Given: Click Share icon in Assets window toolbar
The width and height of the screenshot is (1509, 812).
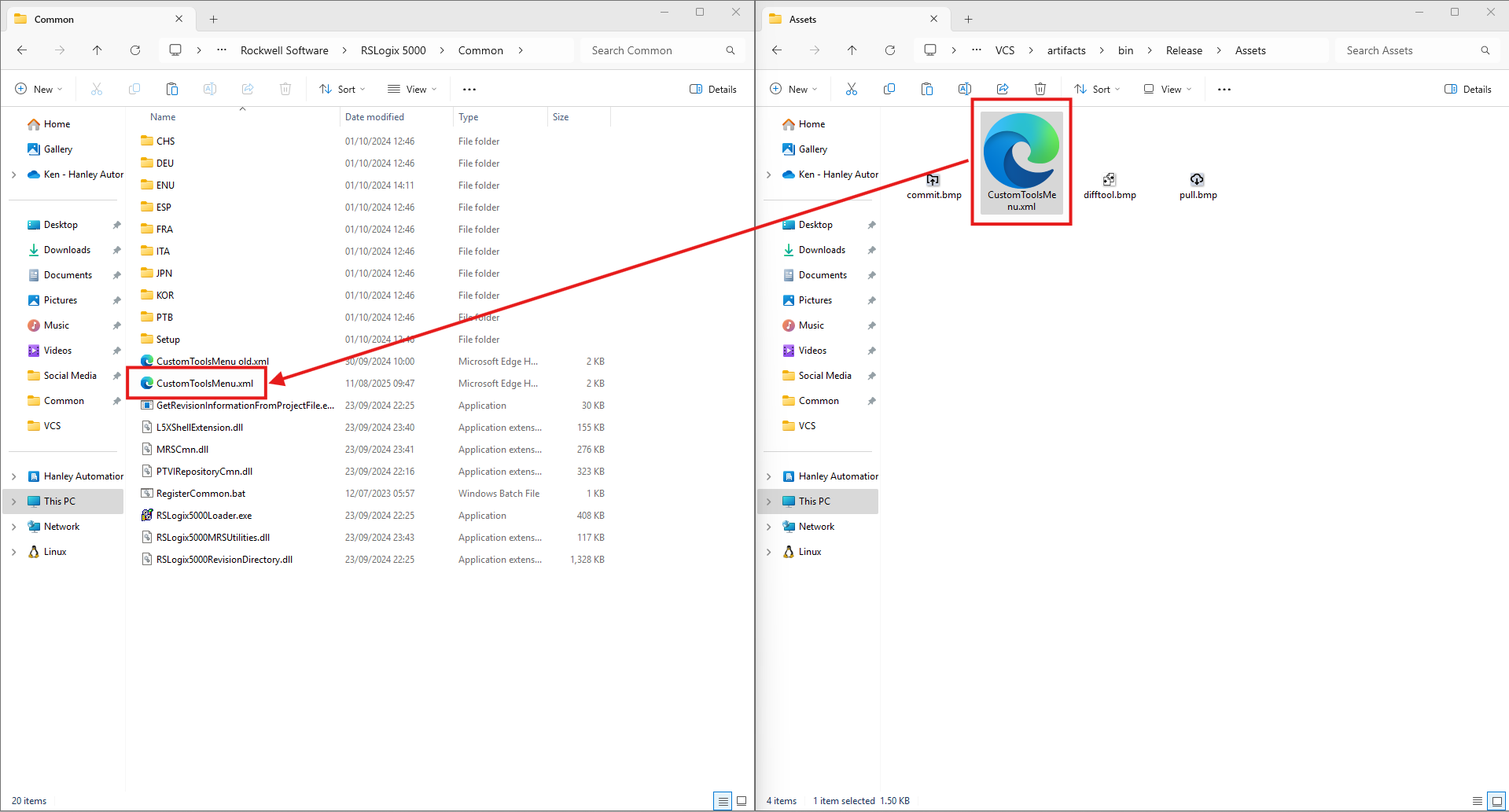Looking at the screenshot, I should tap(1003, 89).
